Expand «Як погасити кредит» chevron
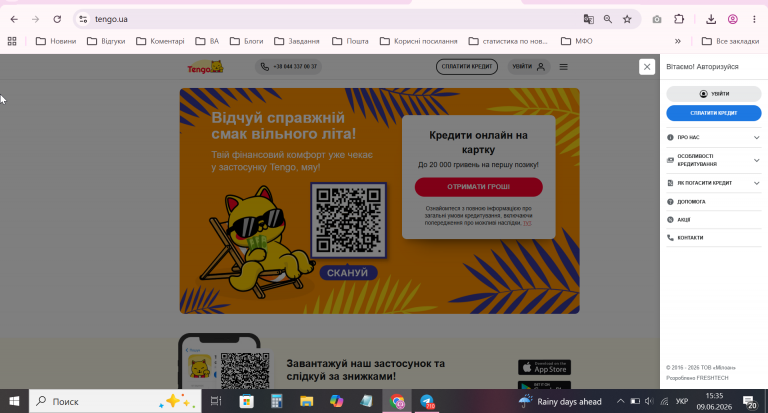 pos(757,183)
